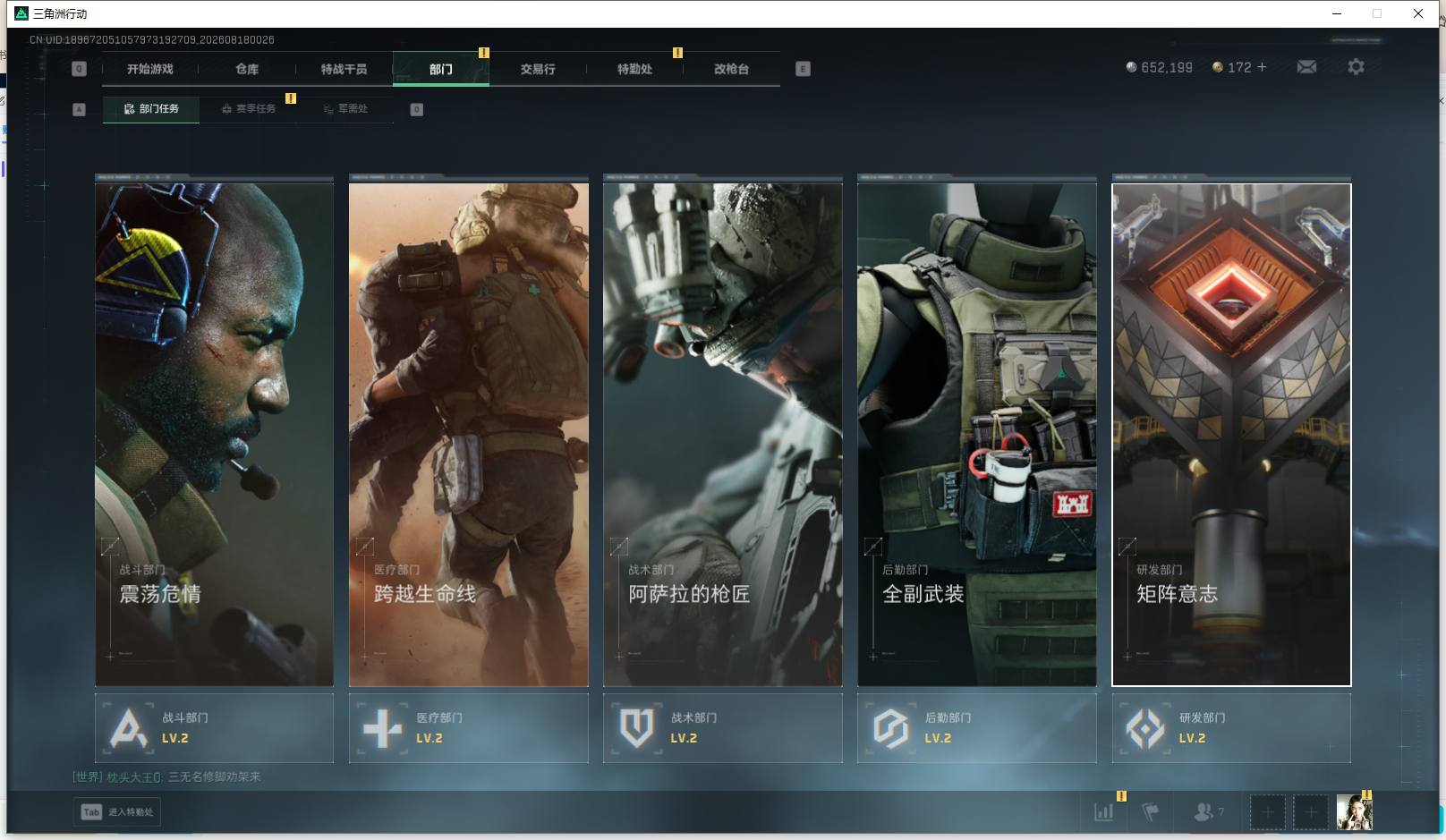1446x840 pixels.
Task: Switch to the 特勤处 tab
Action: (x=634, y=69)
